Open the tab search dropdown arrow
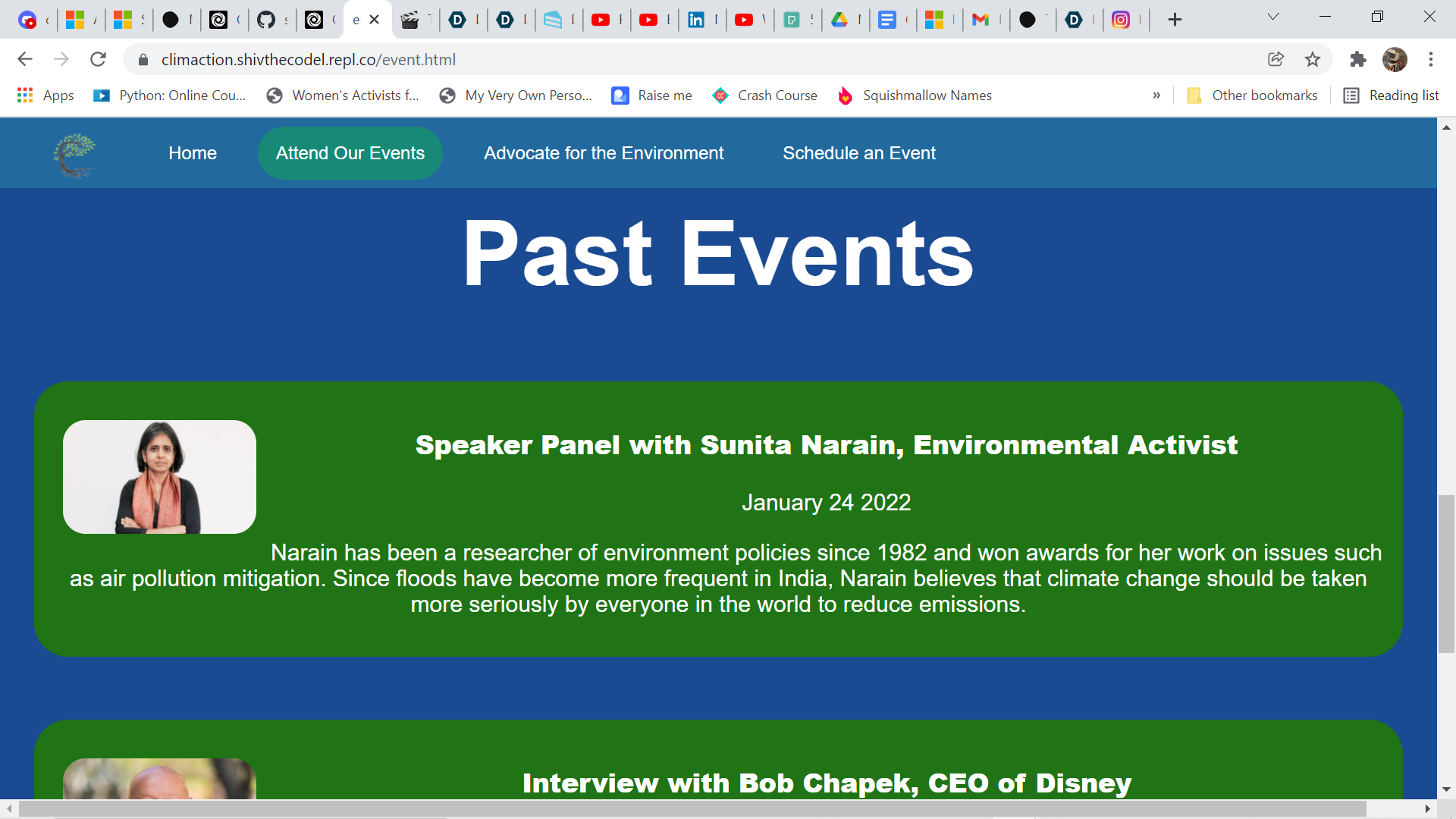The width and height of the screenshot is (1456, 819). [x=1273, y=17]
